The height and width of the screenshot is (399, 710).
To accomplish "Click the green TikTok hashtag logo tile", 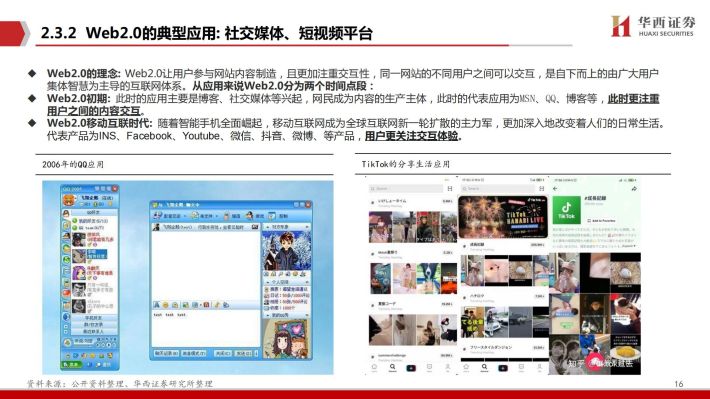I will (x=566, y=210).
